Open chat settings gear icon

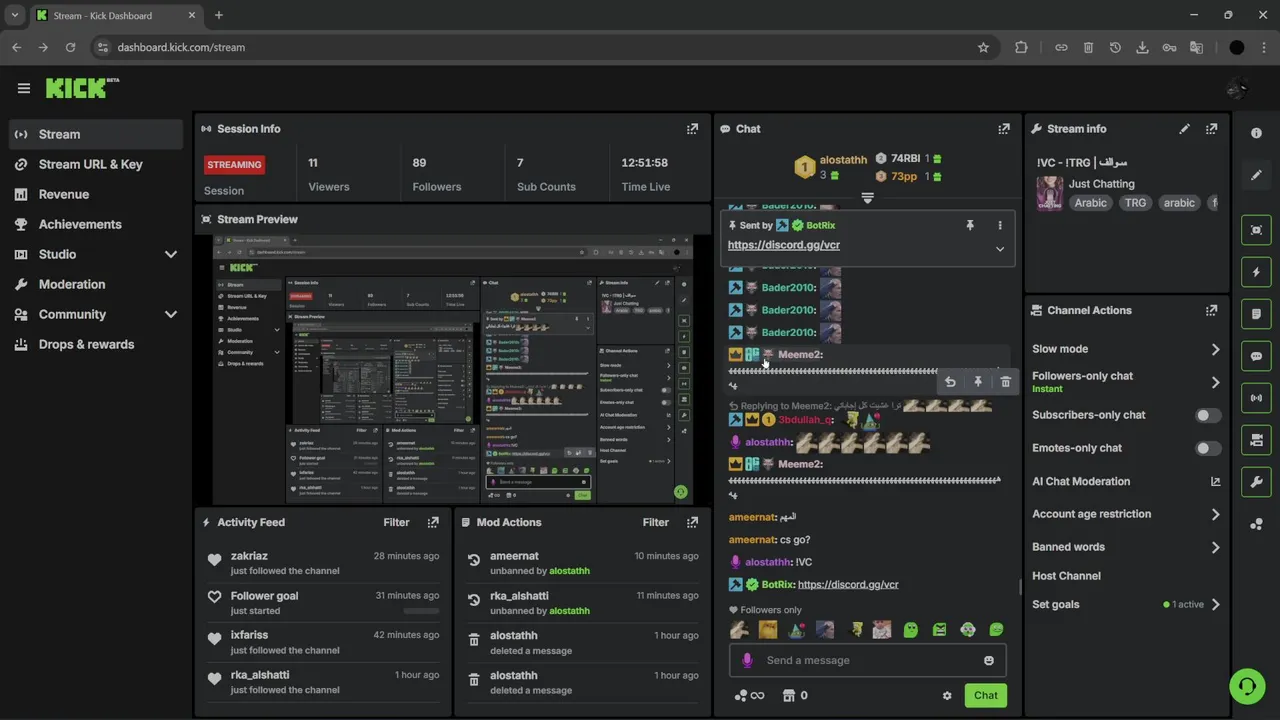947,696
